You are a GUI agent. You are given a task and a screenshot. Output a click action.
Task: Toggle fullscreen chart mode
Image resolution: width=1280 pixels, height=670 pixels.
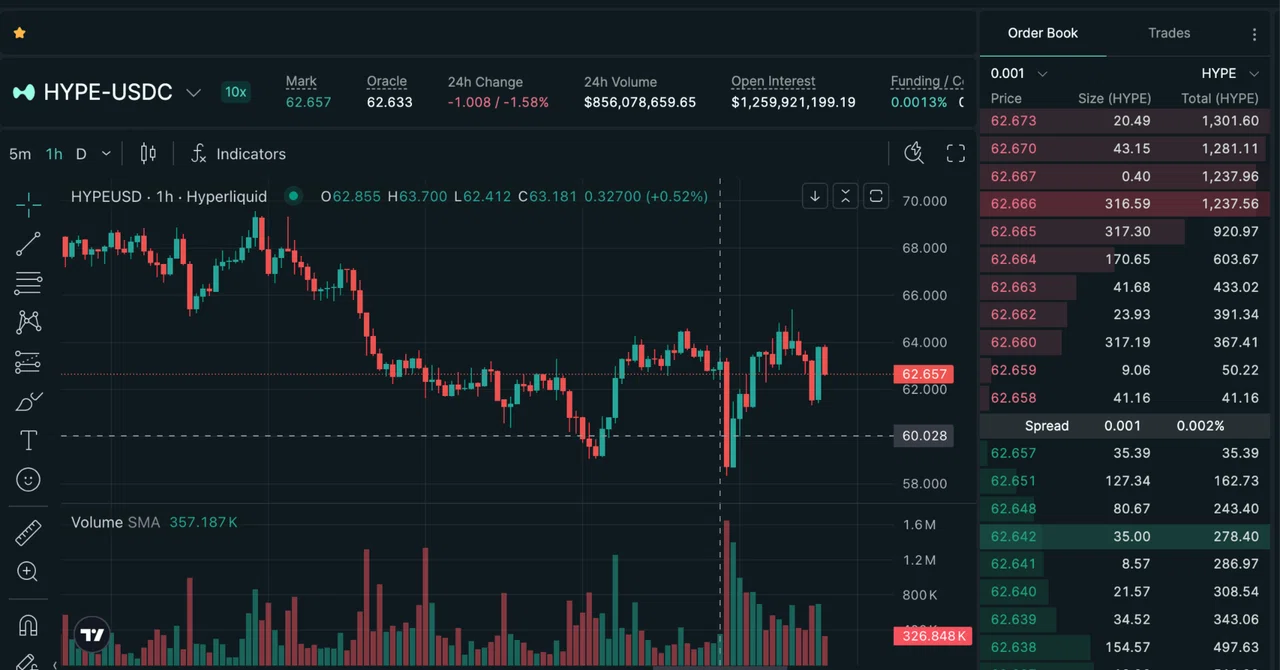tap(956, 153)
